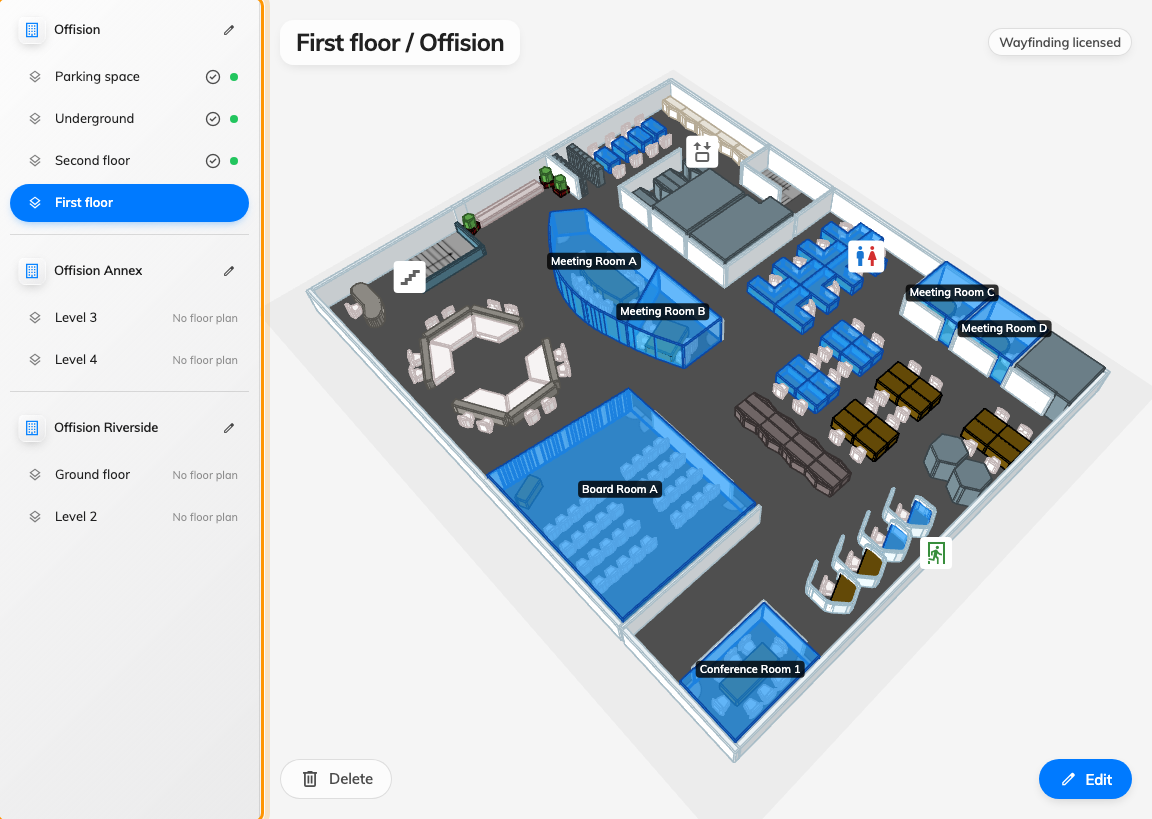
Task: Click checkmark circle beside Second floor
Action: (213, 161)
